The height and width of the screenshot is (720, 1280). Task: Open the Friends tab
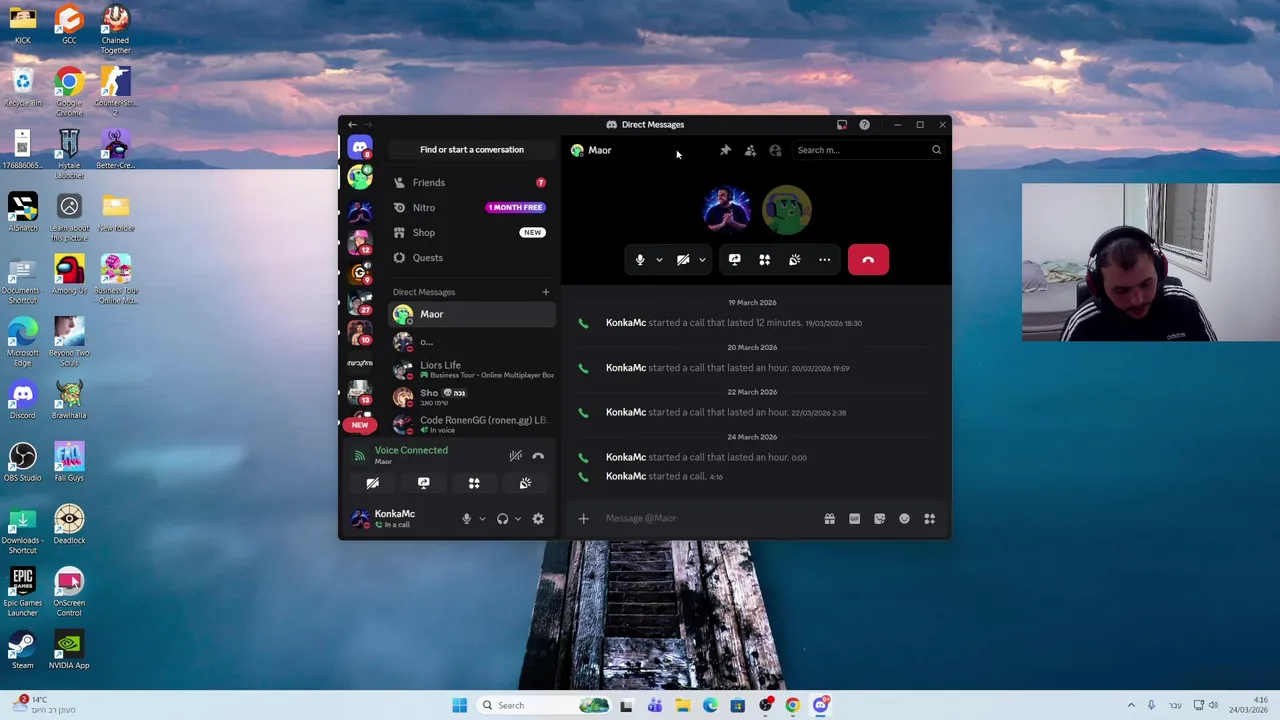click(x=472, y=183)
